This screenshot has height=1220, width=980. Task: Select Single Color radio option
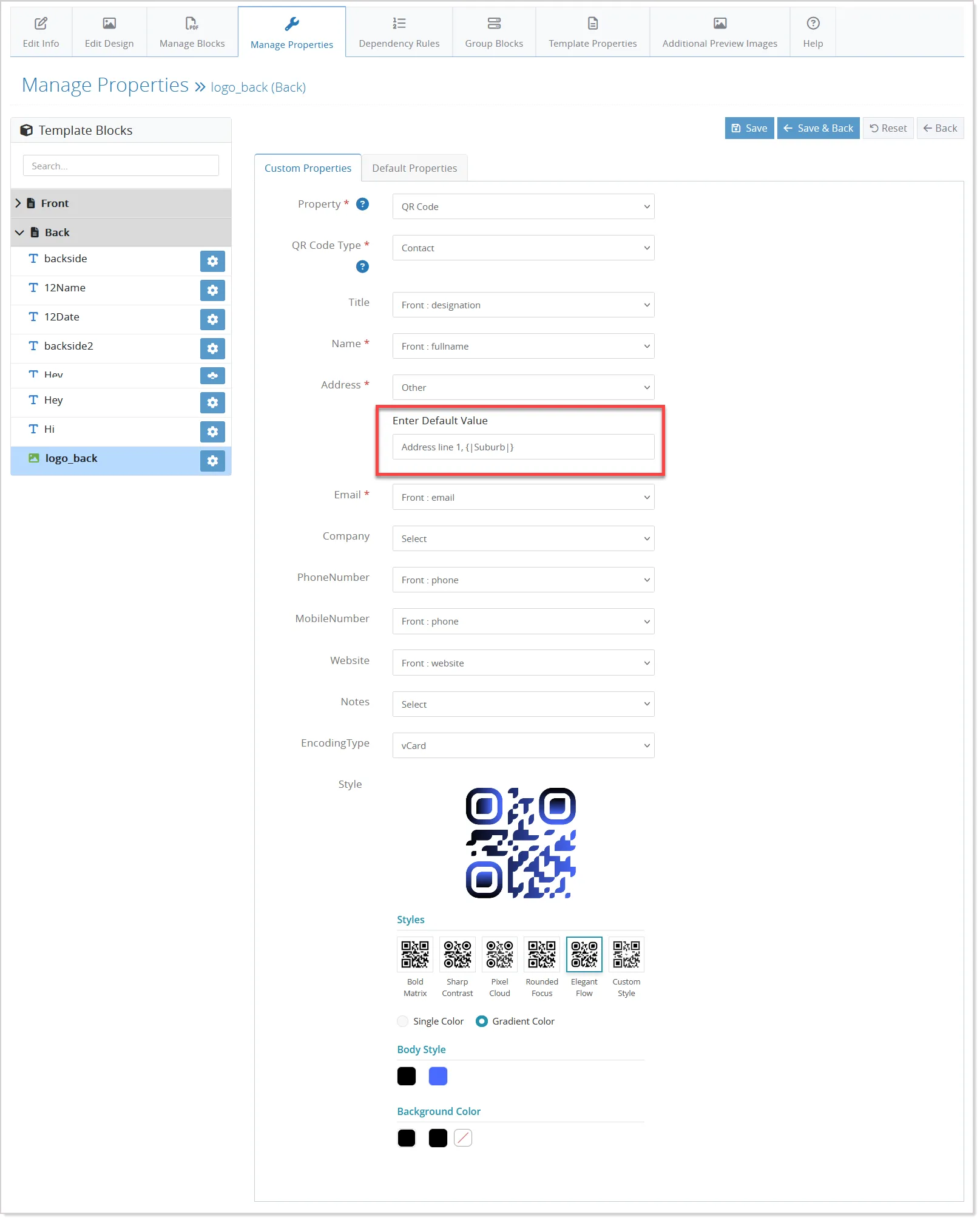click(402, 1021)
